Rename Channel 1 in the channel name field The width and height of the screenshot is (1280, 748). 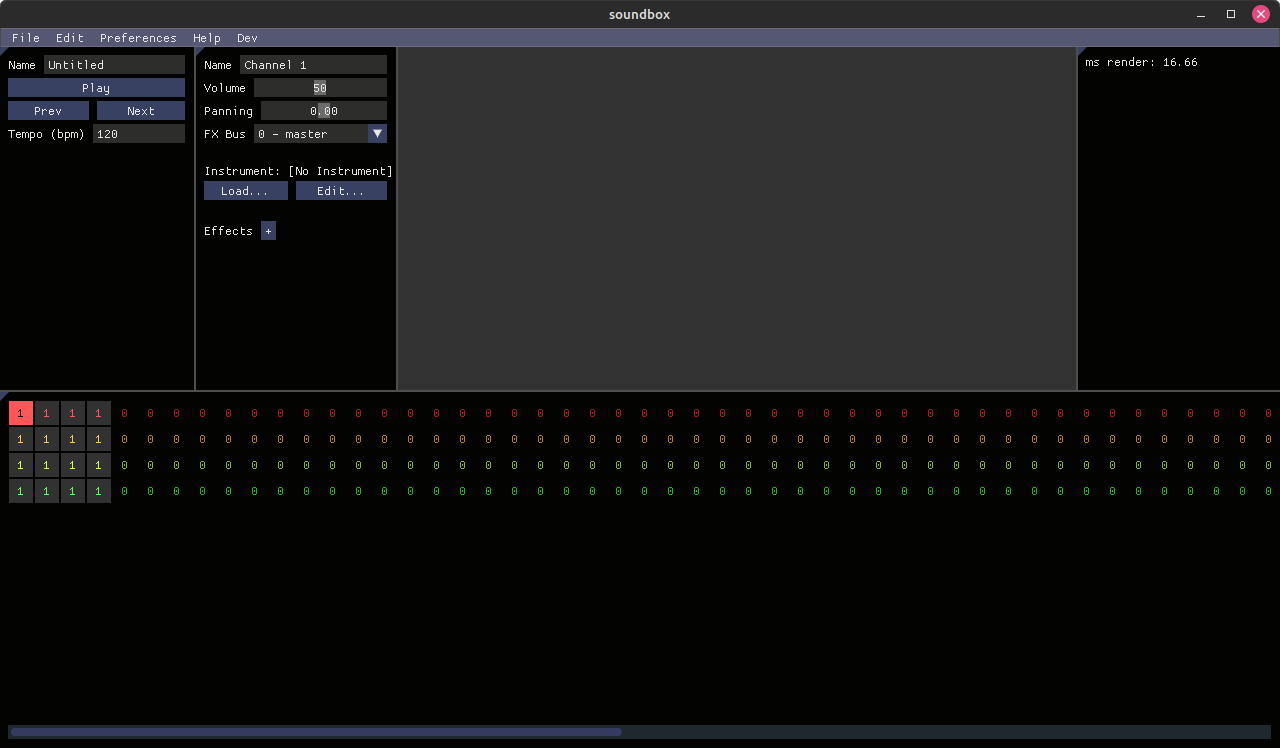pos(313,64)
